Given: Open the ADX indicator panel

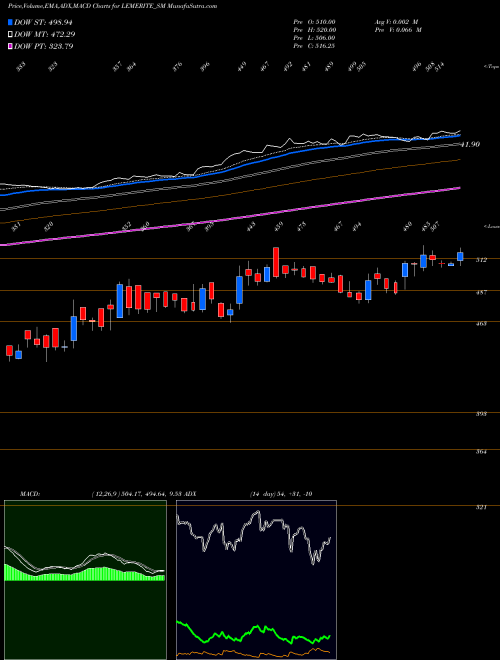Looking at the screenshot, I should (x=256, y=580).
